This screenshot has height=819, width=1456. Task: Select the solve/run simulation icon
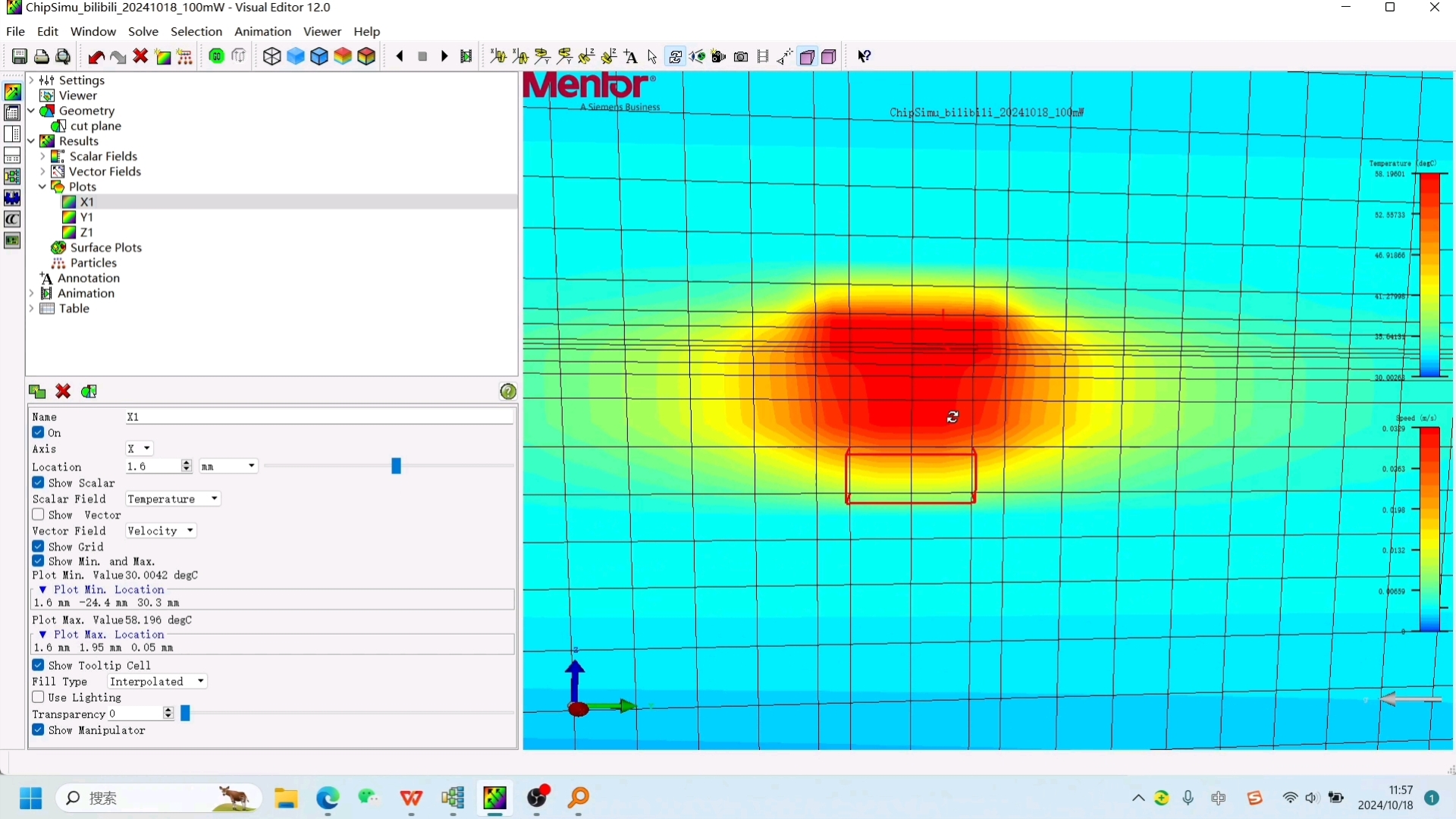point(216,56)
